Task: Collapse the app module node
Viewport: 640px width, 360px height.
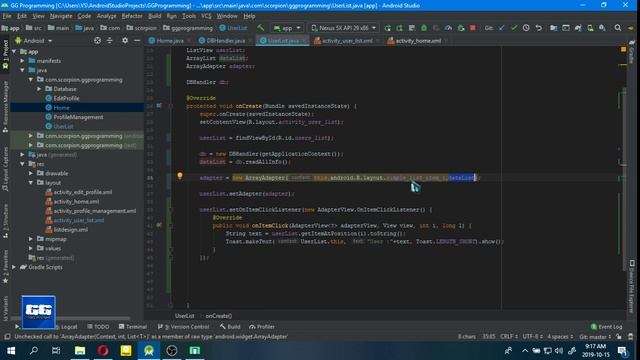Action: coord(14,51)
